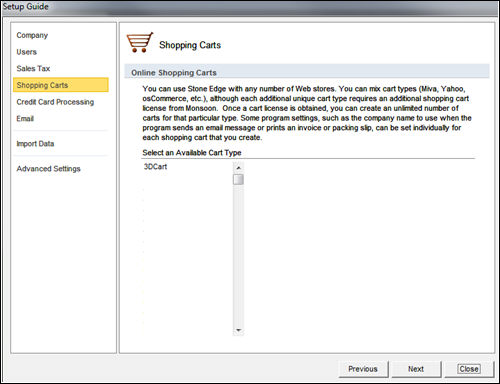Select the highlighted Shopping Carts sidebar item
Image resolution: width=500 pixels, height=384 pixels.
click(61, 85)
